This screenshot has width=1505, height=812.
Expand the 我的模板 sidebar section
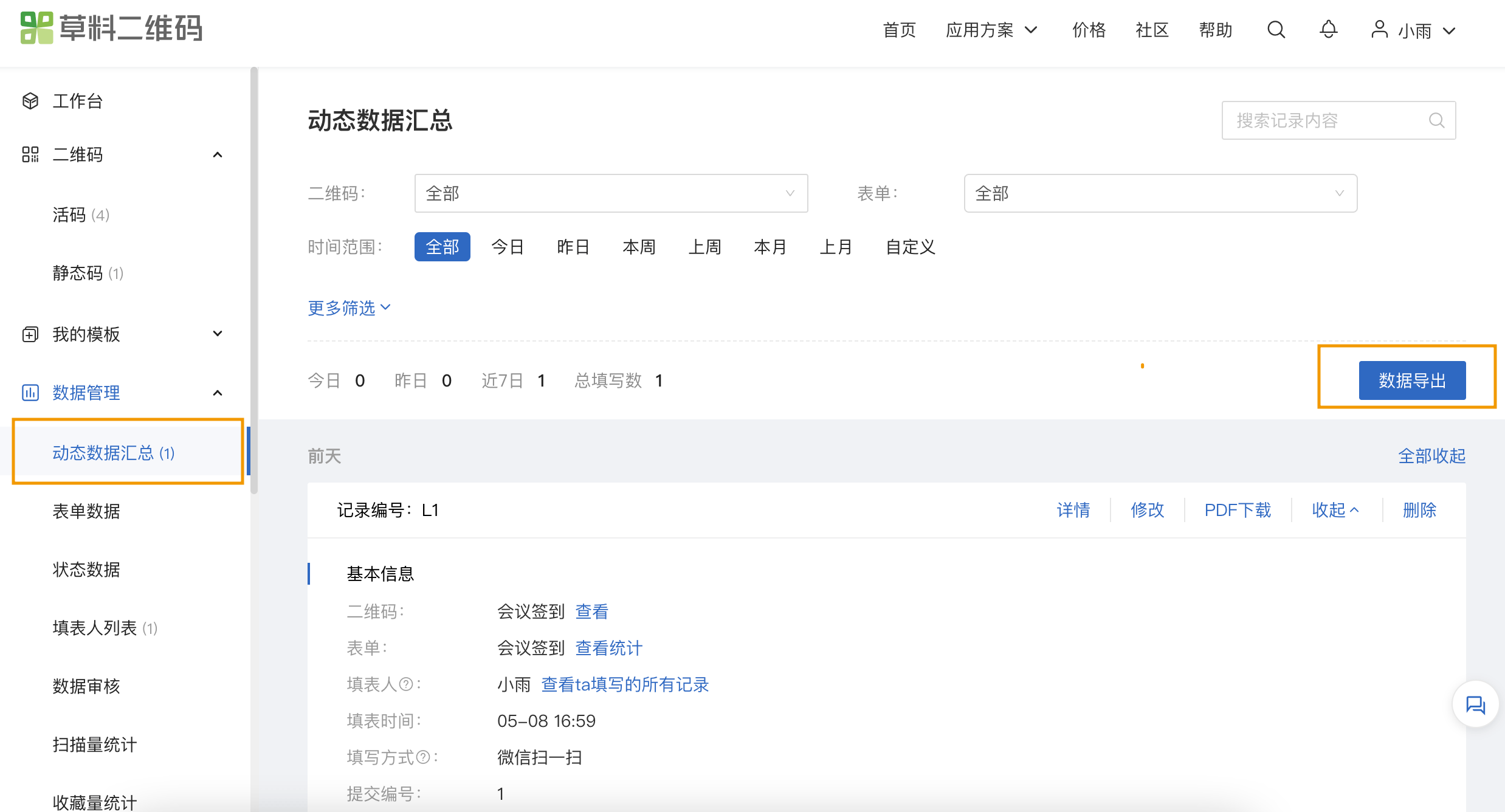pos(218,334)
